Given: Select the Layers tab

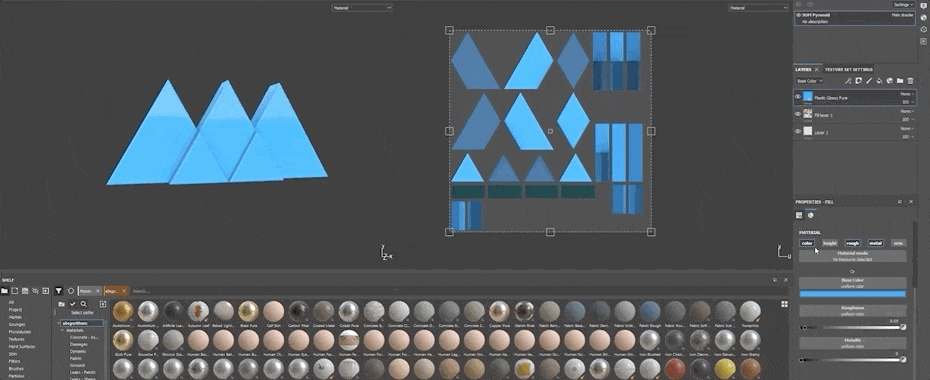Looking at the screenshot, I should pyautogui.click(x=803, y=69).
